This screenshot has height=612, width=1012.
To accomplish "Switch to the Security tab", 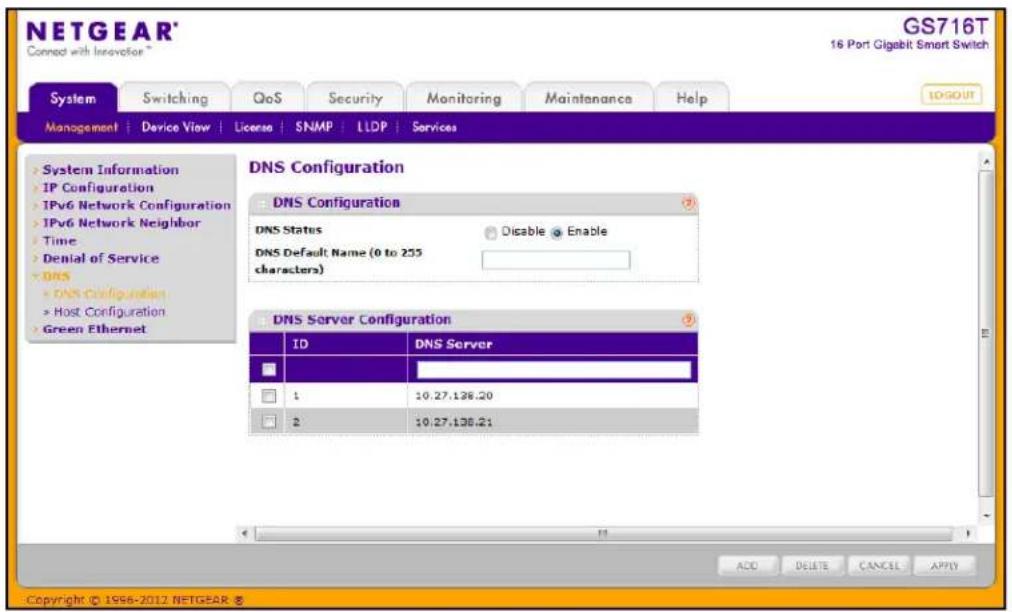I will tap(355, 98).
